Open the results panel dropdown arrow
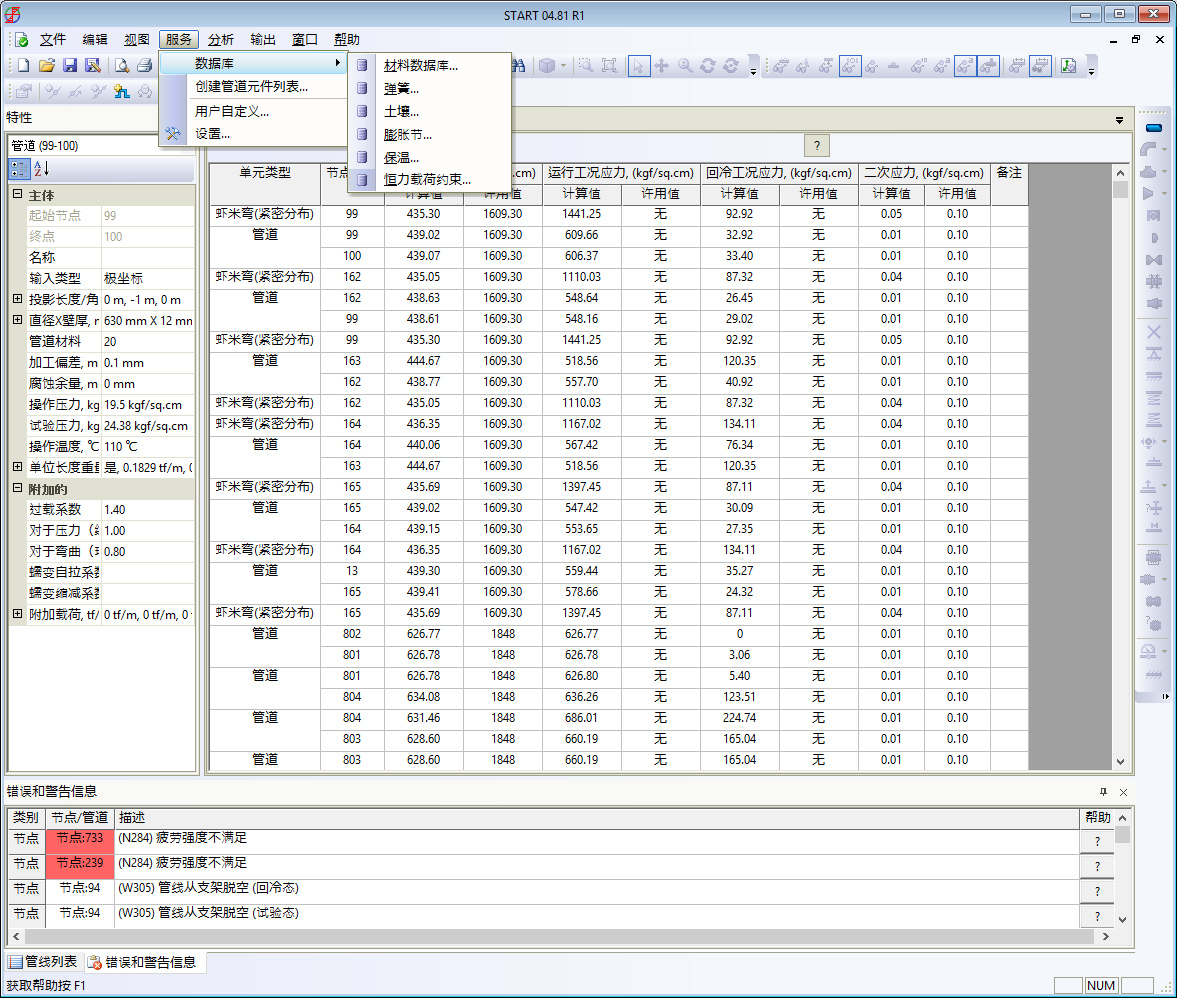This screenshot has height=998, width=1177. pyautogui.click(x=1119, y=120)
